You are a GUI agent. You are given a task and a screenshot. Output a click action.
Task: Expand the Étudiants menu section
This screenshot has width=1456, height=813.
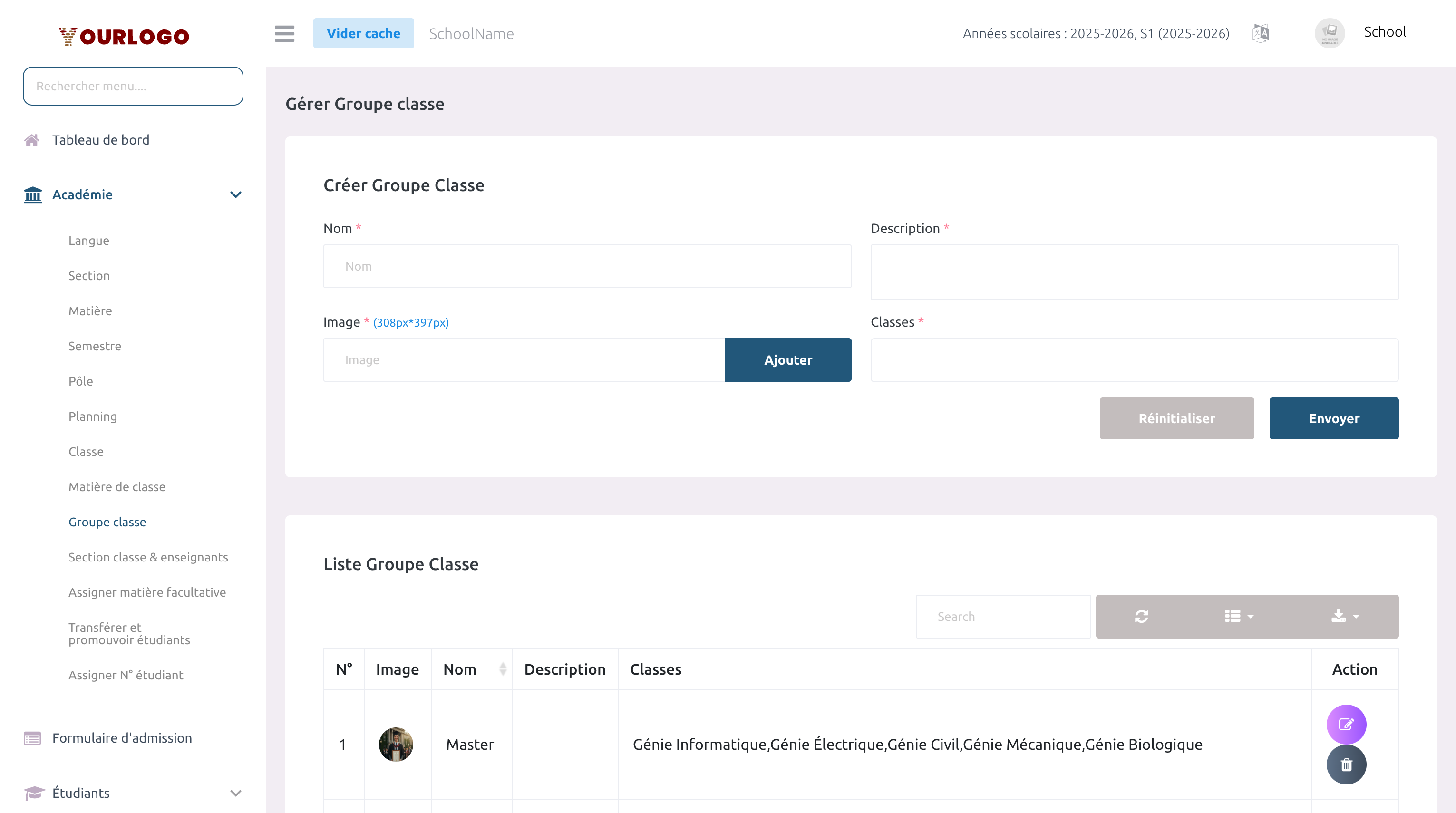point(236,793)
